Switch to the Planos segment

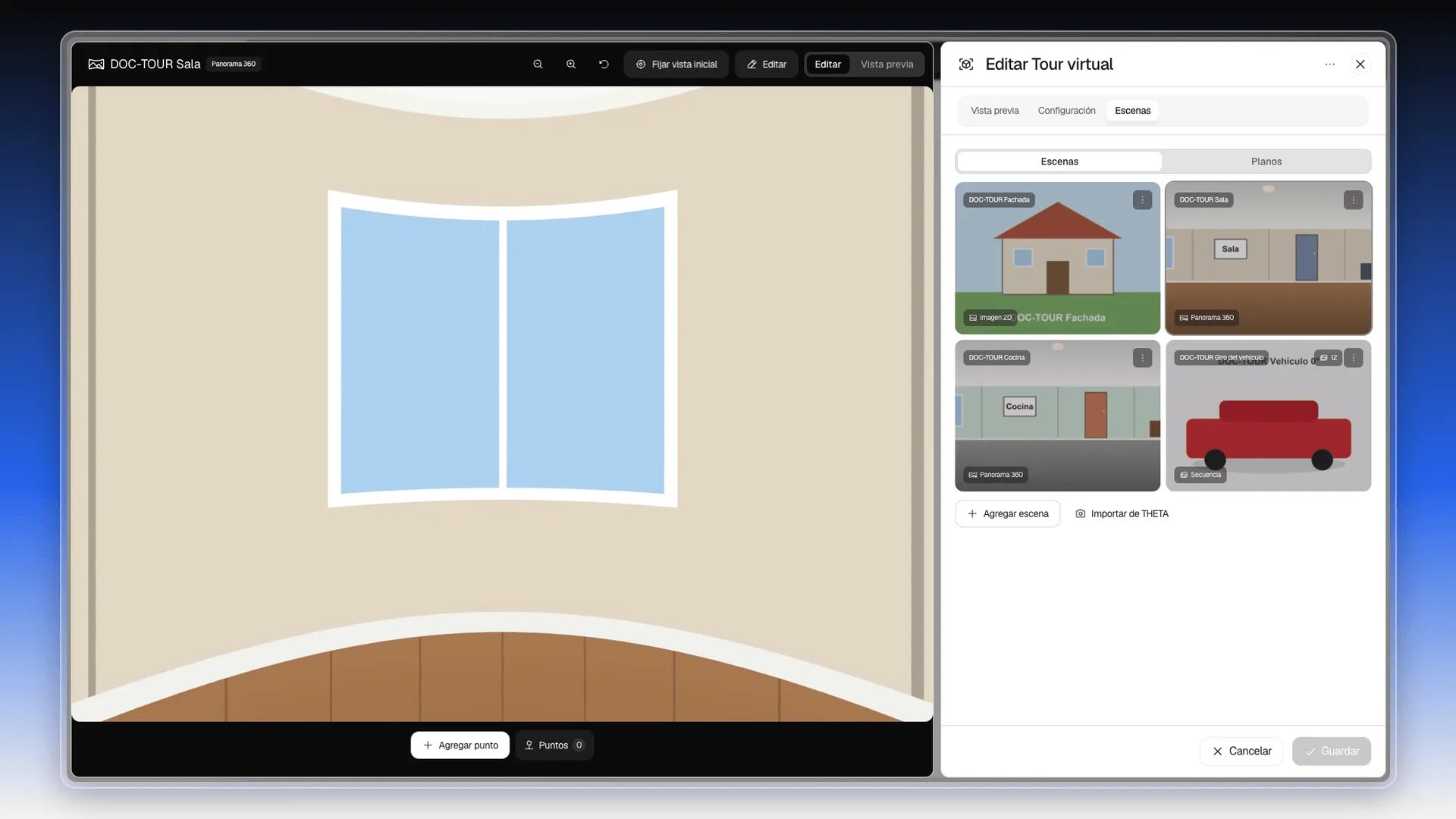pyautogui.click(x=1266, y=162)
